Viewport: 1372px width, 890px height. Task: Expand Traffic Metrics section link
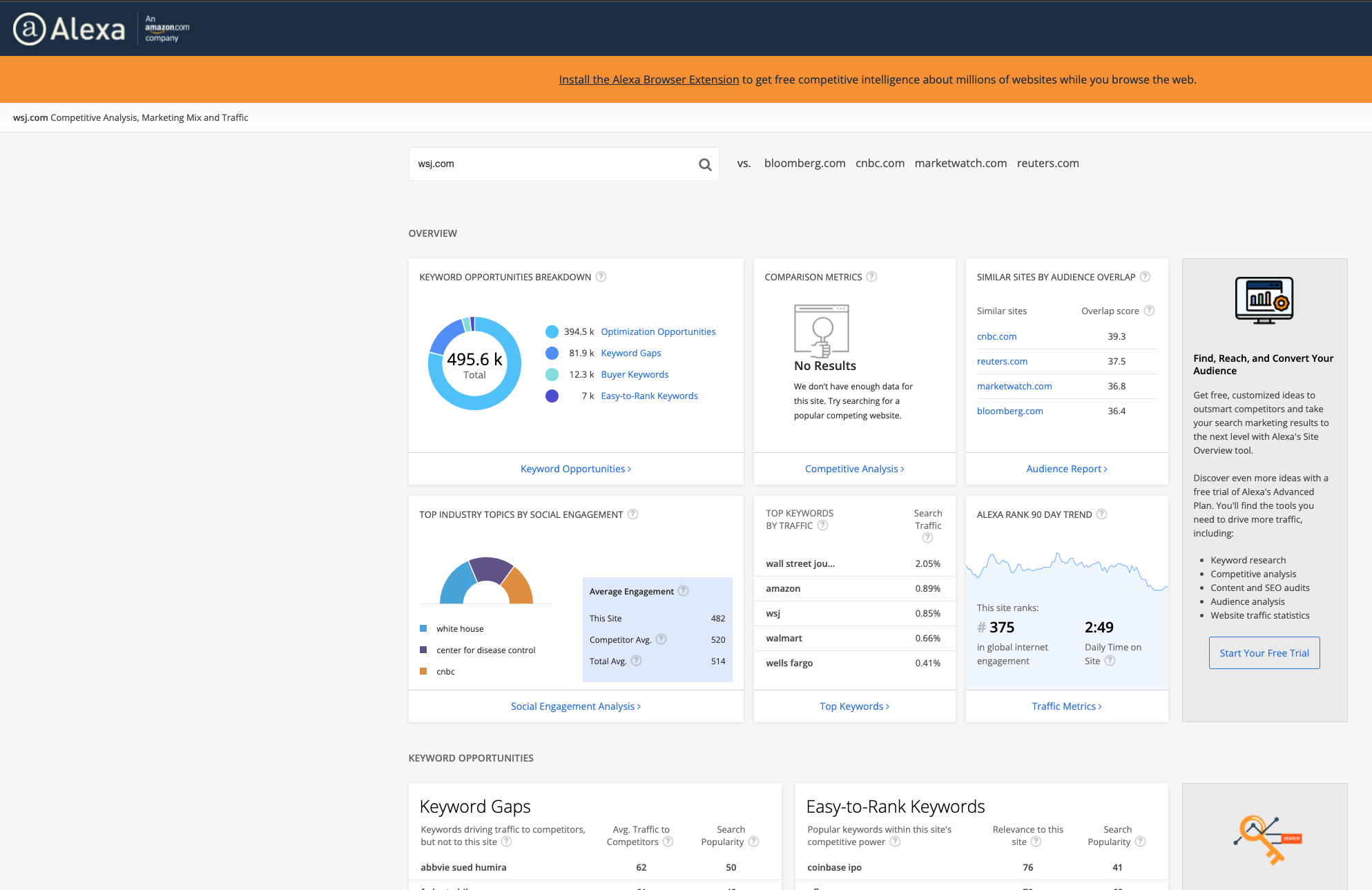pyautogui.click(x=1067, y=706)
